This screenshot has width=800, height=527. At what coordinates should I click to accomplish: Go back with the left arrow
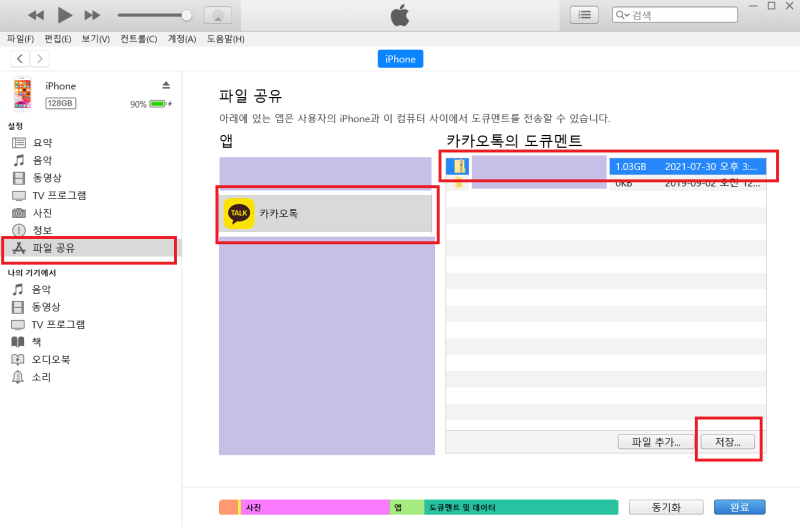pyautogui.click(x=20, y=59)
